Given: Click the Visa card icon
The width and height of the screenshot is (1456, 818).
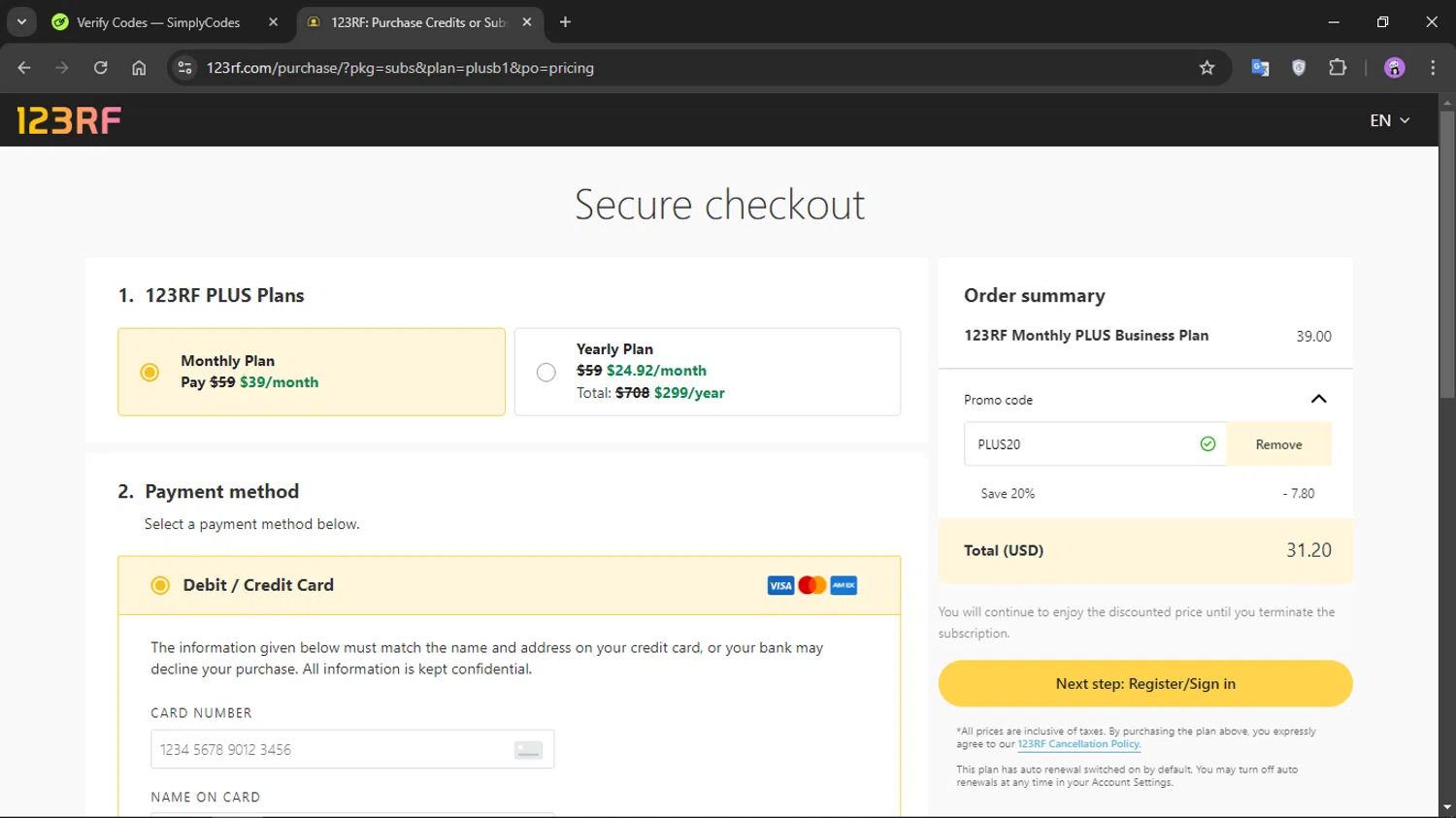Looking at the screenshot, I should (780, 585).
